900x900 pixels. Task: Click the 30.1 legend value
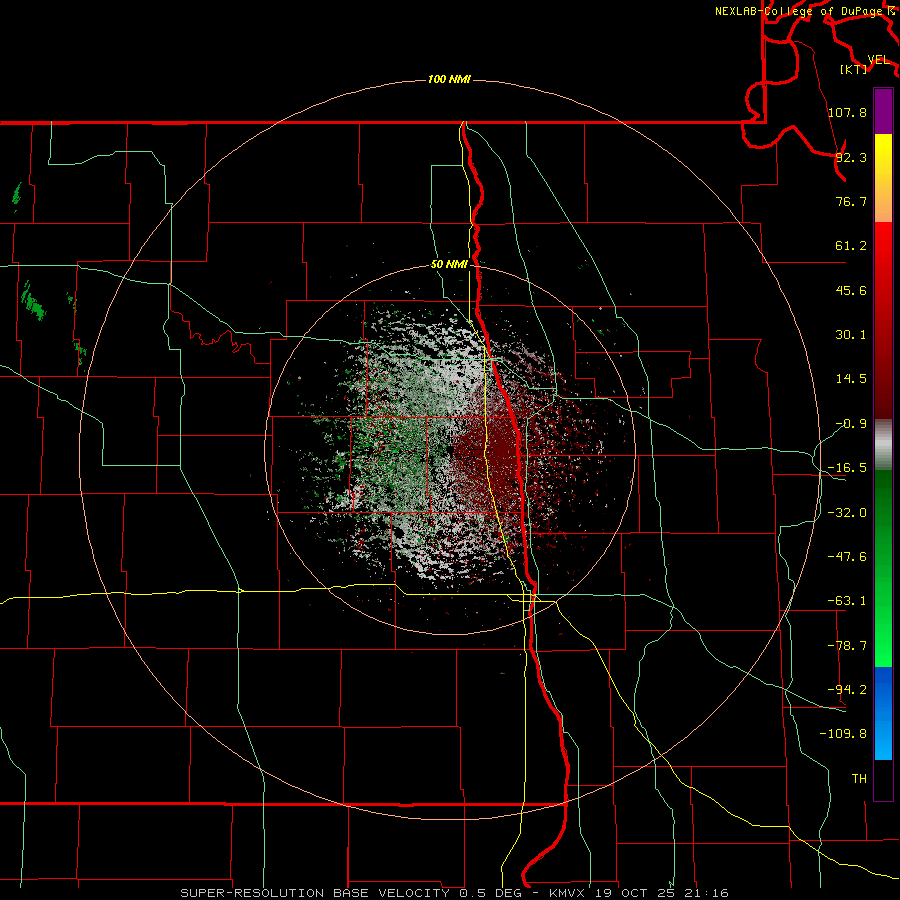point(851,335)
